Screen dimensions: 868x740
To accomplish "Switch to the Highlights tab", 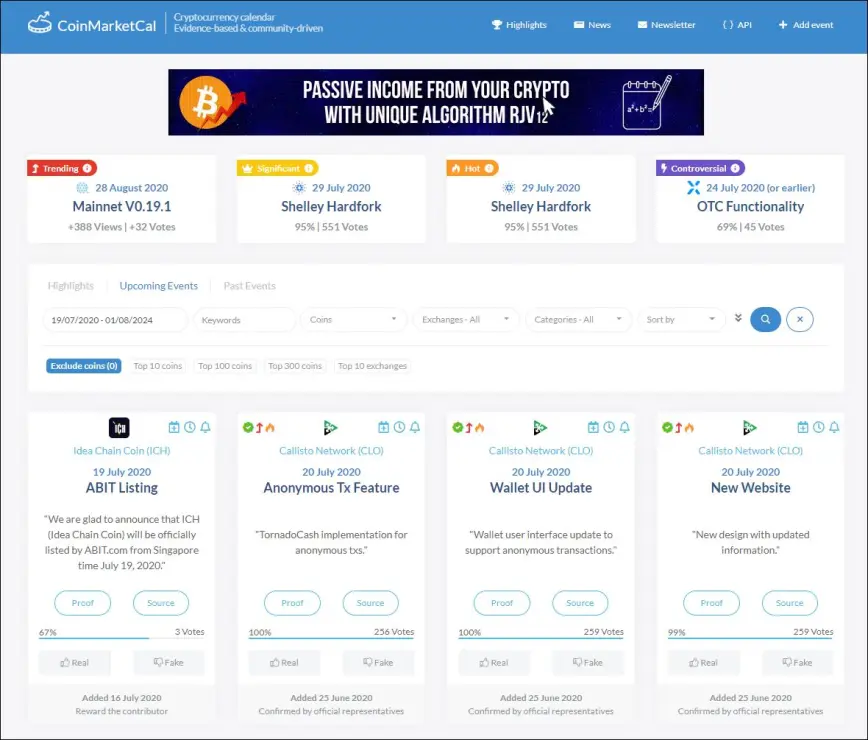I will [x=70, y=286].
